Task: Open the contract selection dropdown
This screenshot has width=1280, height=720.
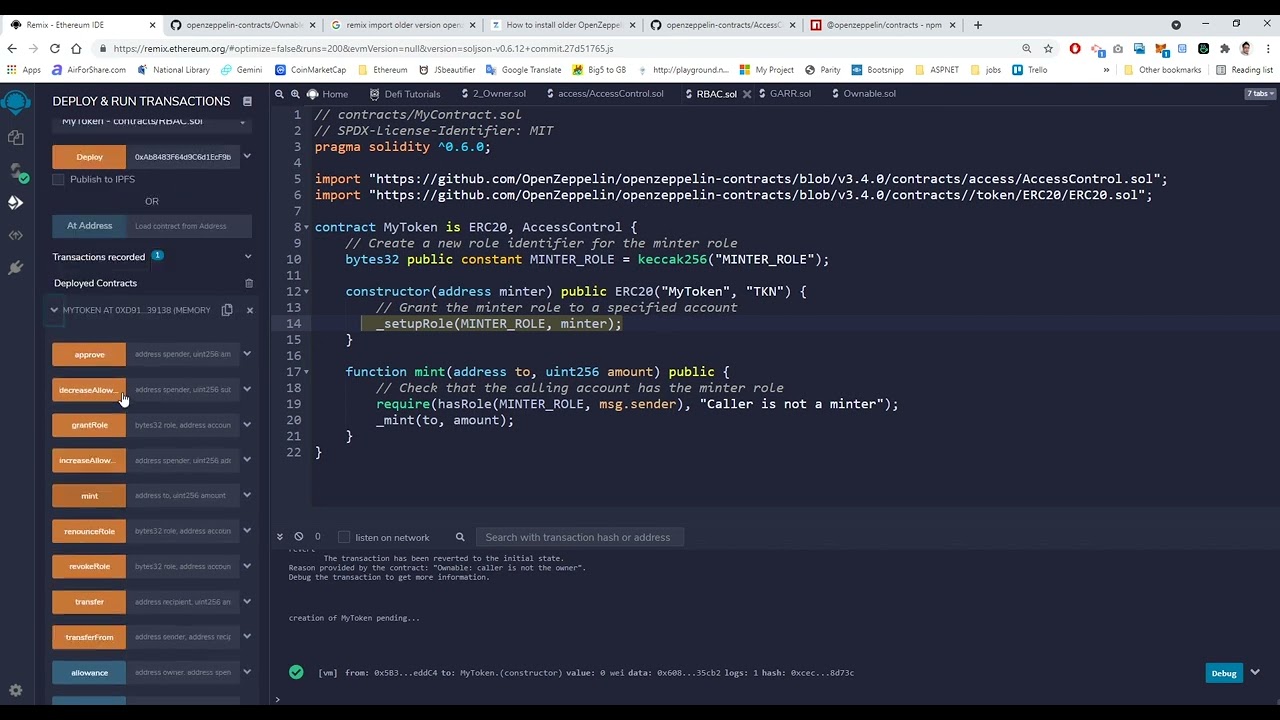Action: 152,122
